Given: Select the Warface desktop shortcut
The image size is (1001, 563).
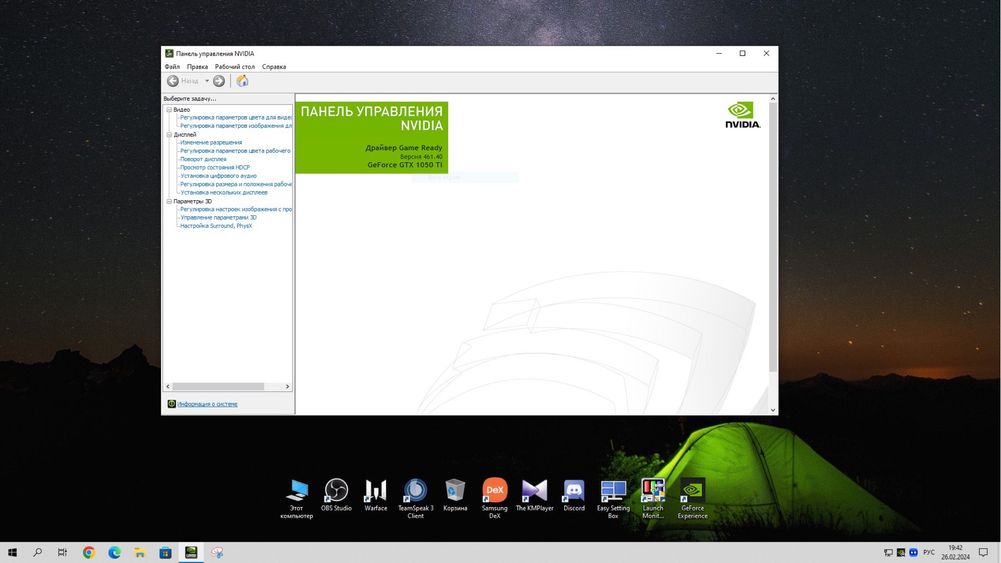Looking at the screenshot, I should [x=376, y=495].
